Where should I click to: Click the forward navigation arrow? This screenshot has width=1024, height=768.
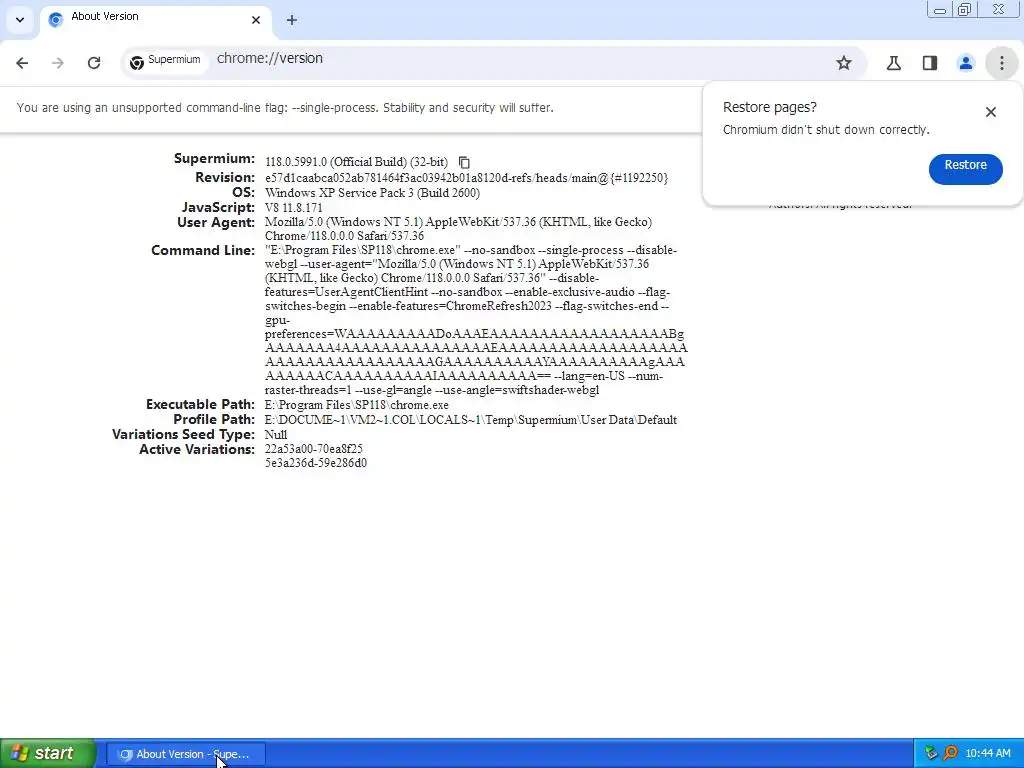pos(58,63)
